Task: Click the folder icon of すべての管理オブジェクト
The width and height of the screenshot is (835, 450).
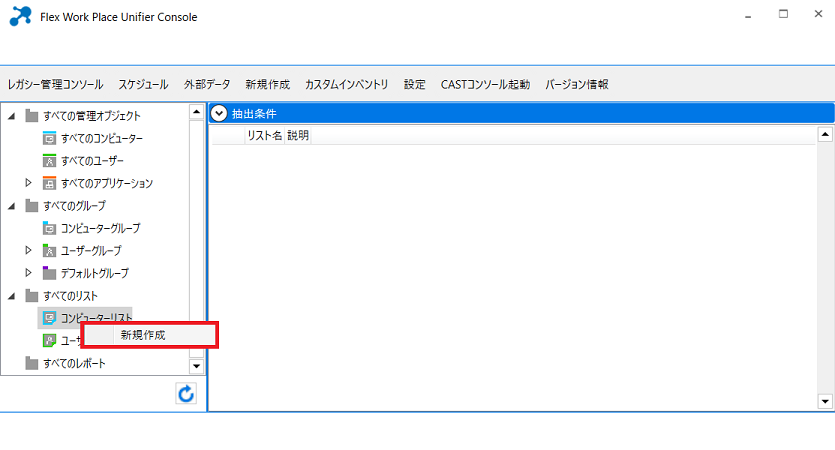Action: coord(32,116)
